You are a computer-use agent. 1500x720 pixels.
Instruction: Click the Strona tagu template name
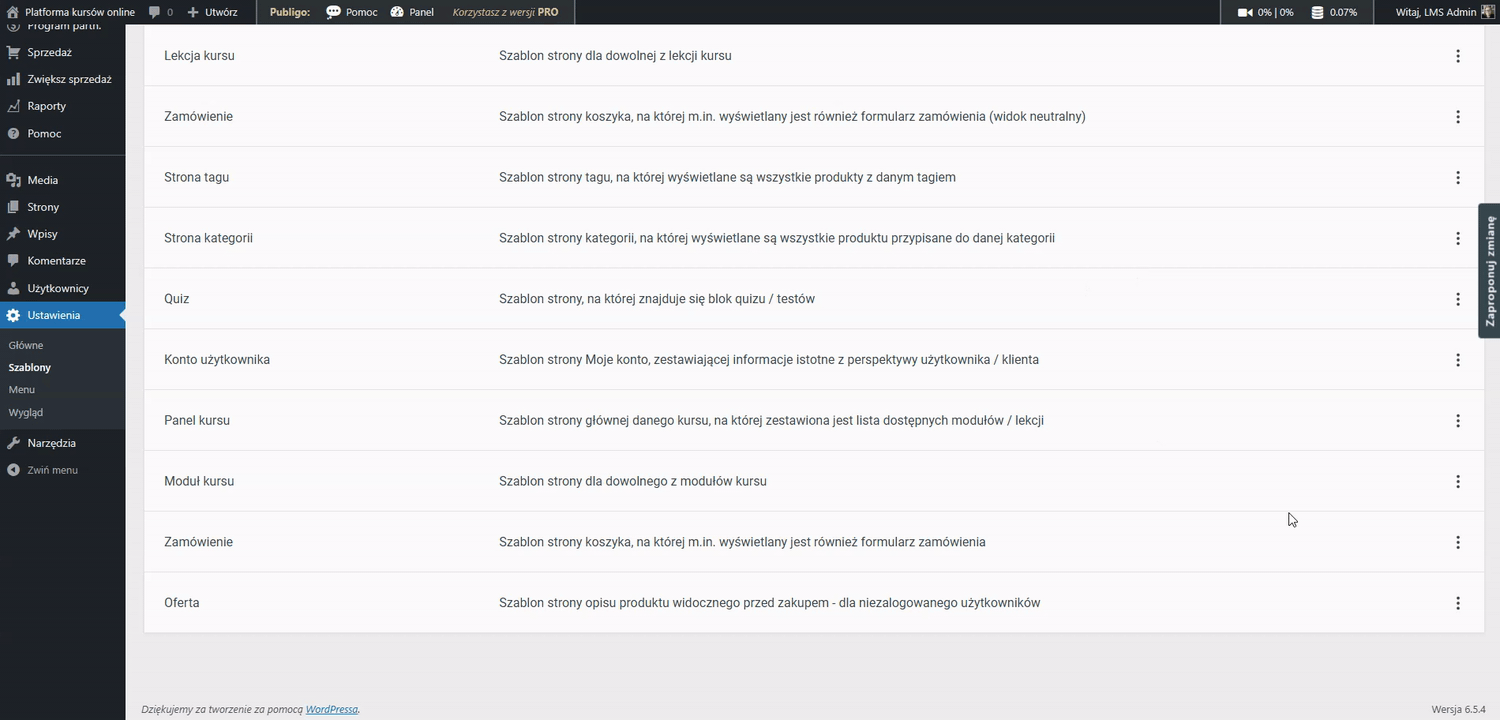coord(196,178)
